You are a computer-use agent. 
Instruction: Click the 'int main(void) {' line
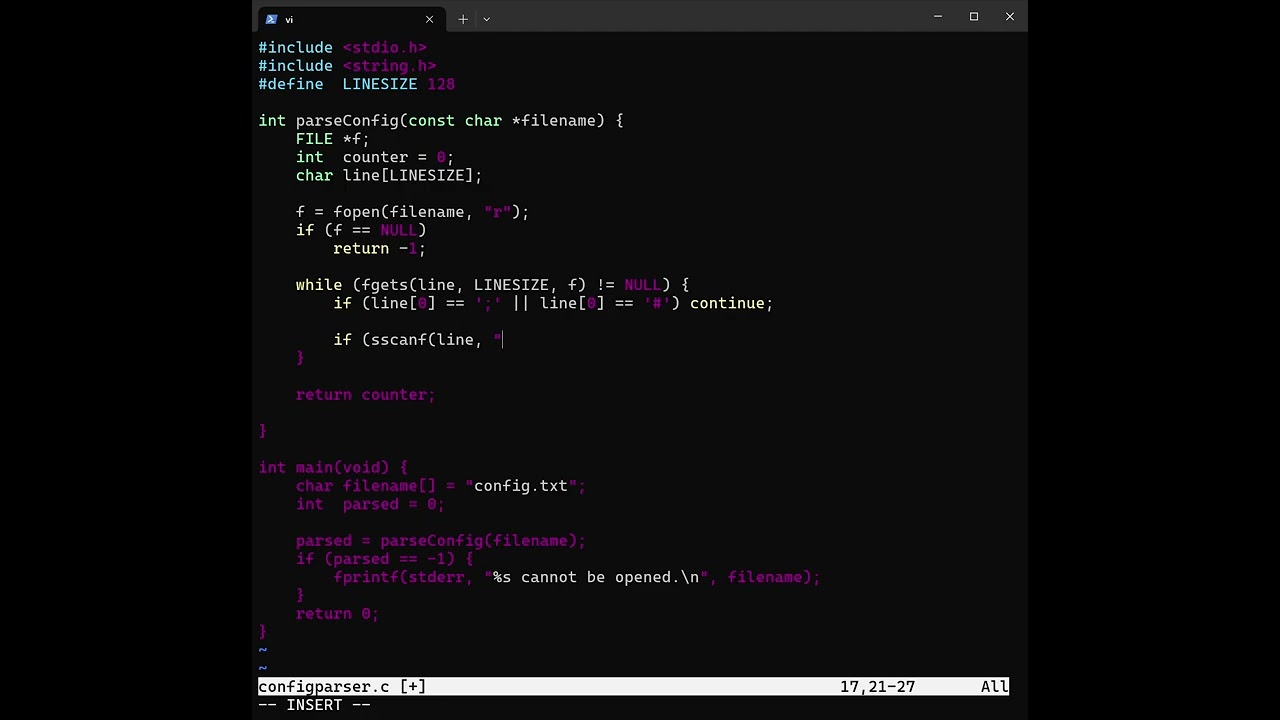[x=333, y=468]
